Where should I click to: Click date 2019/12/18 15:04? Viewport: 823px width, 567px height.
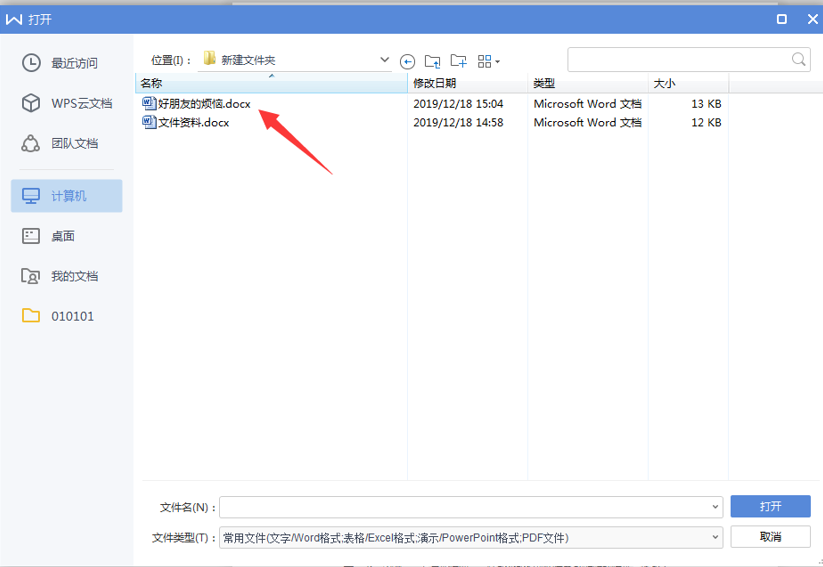click(458, 104)
